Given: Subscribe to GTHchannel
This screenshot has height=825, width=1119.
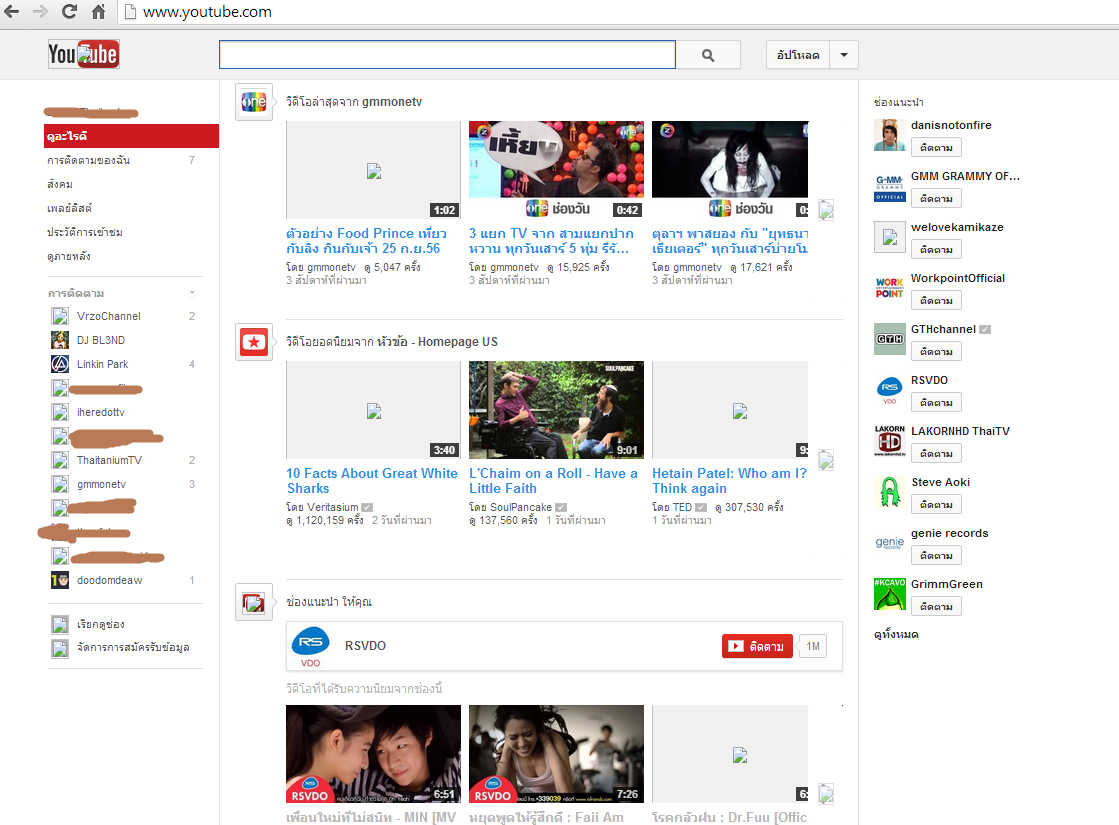Looking at the screenshot, I should (x=936, y=352).
